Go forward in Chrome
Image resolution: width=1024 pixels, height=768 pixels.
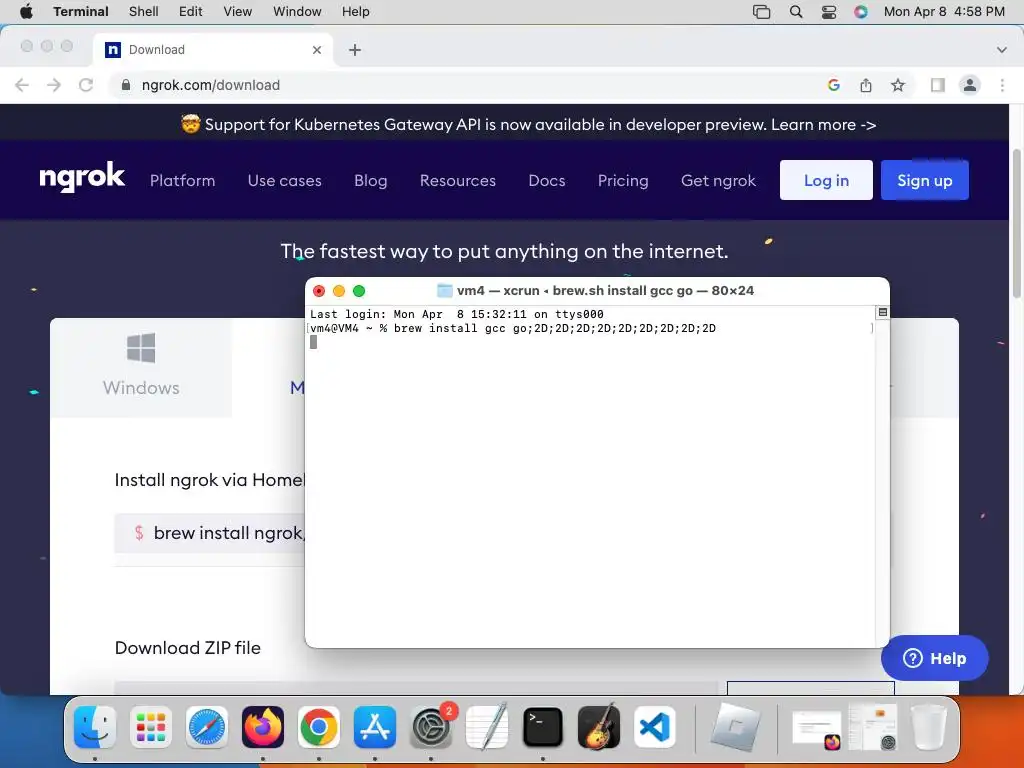click(x=54, y=85)
